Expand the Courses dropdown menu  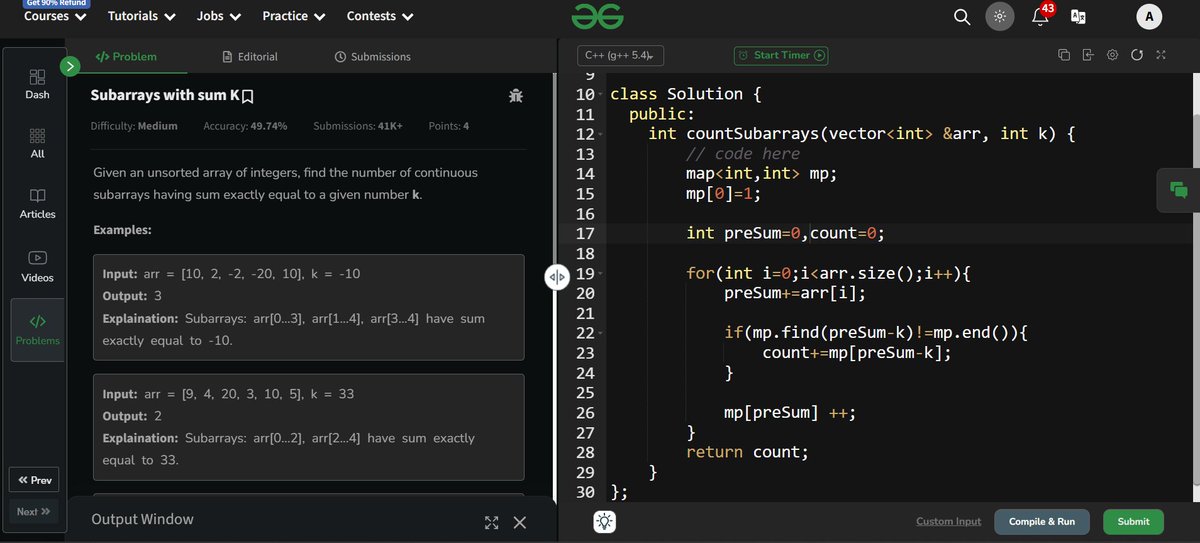[x=55, y=16]
